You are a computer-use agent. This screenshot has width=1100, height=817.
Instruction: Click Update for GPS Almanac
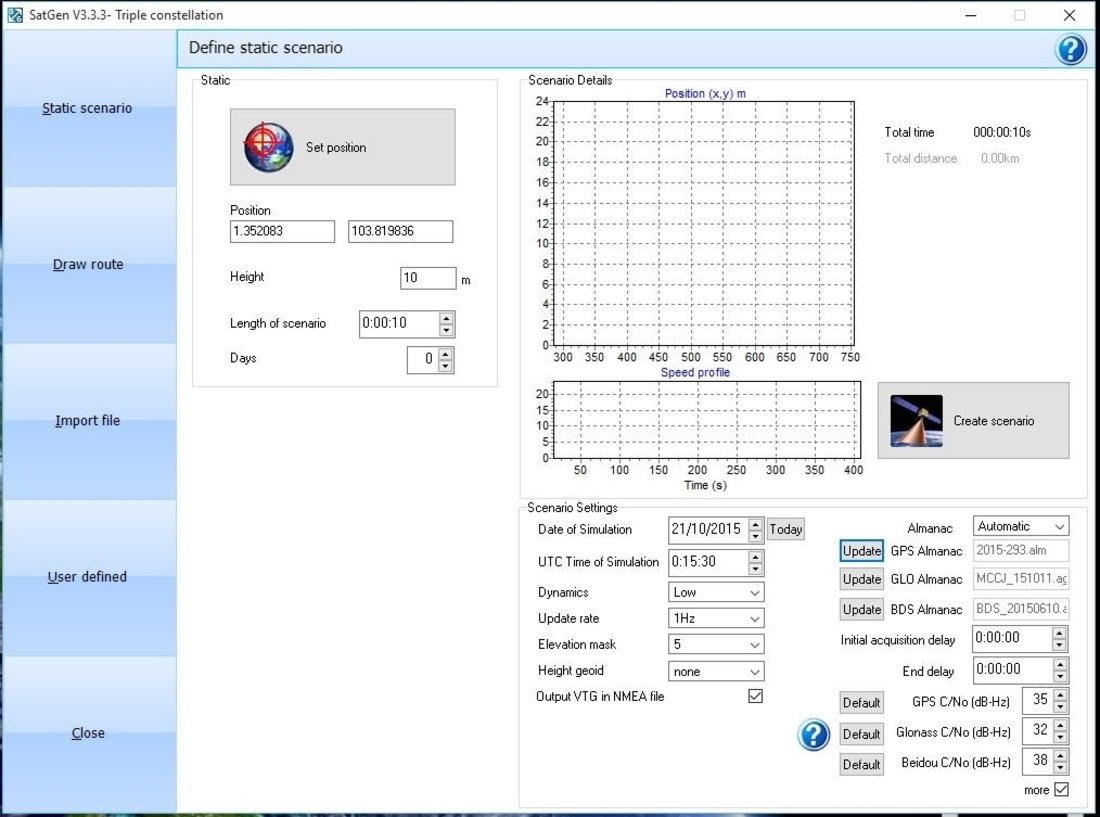tap(861, 551)
